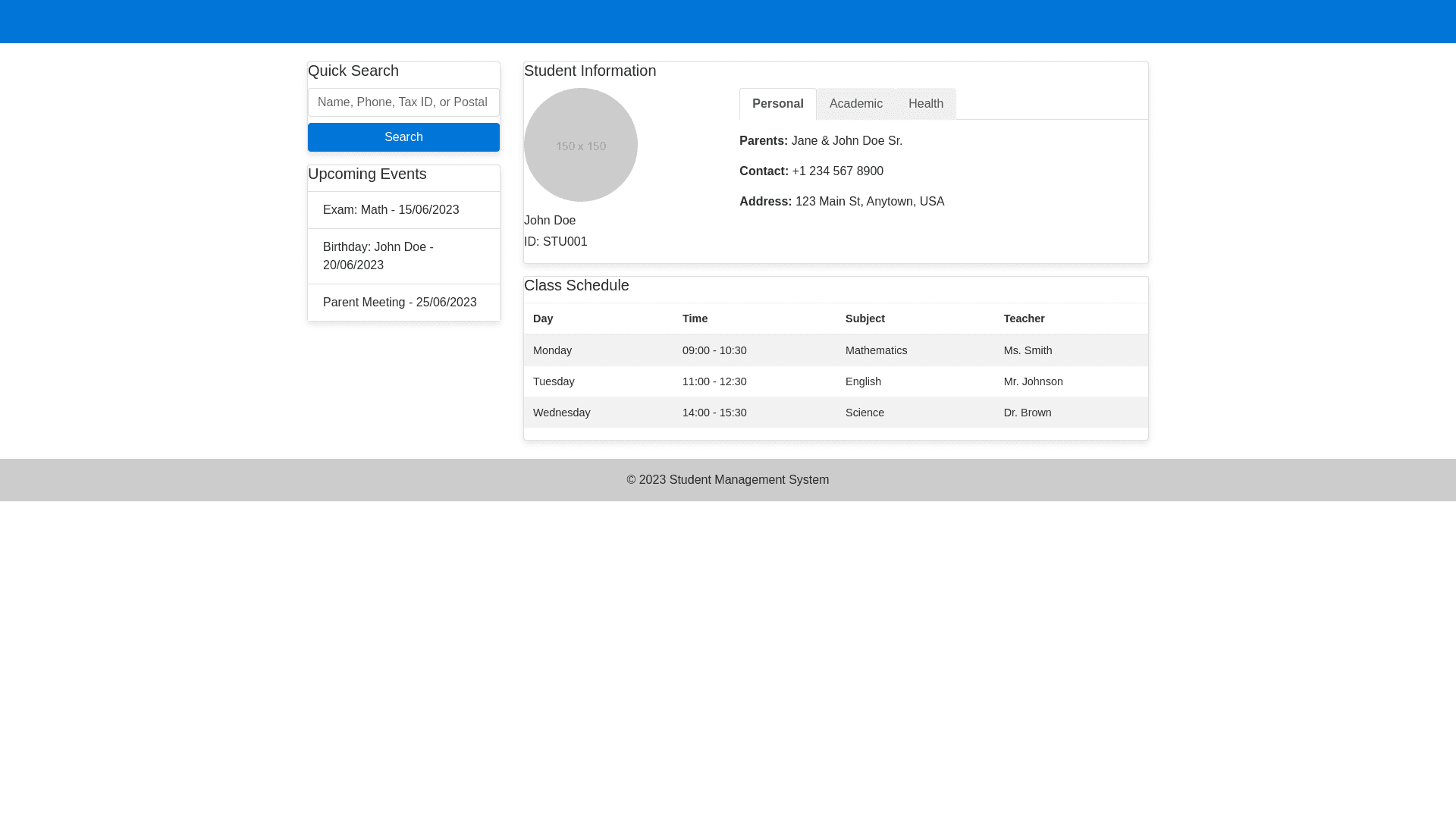Select the Tuesday English schedule row
The image size is (1456, 819).
(834, 381)
